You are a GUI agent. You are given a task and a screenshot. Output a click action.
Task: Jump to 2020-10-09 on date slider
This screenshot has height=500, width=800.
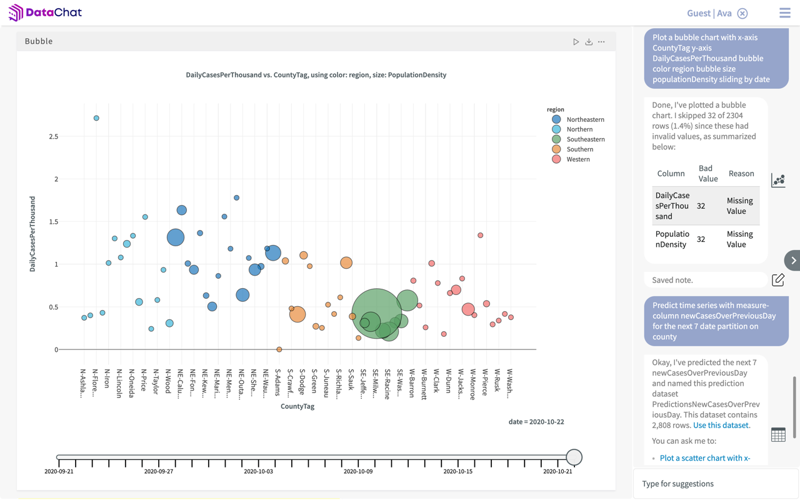pos(358,459)
